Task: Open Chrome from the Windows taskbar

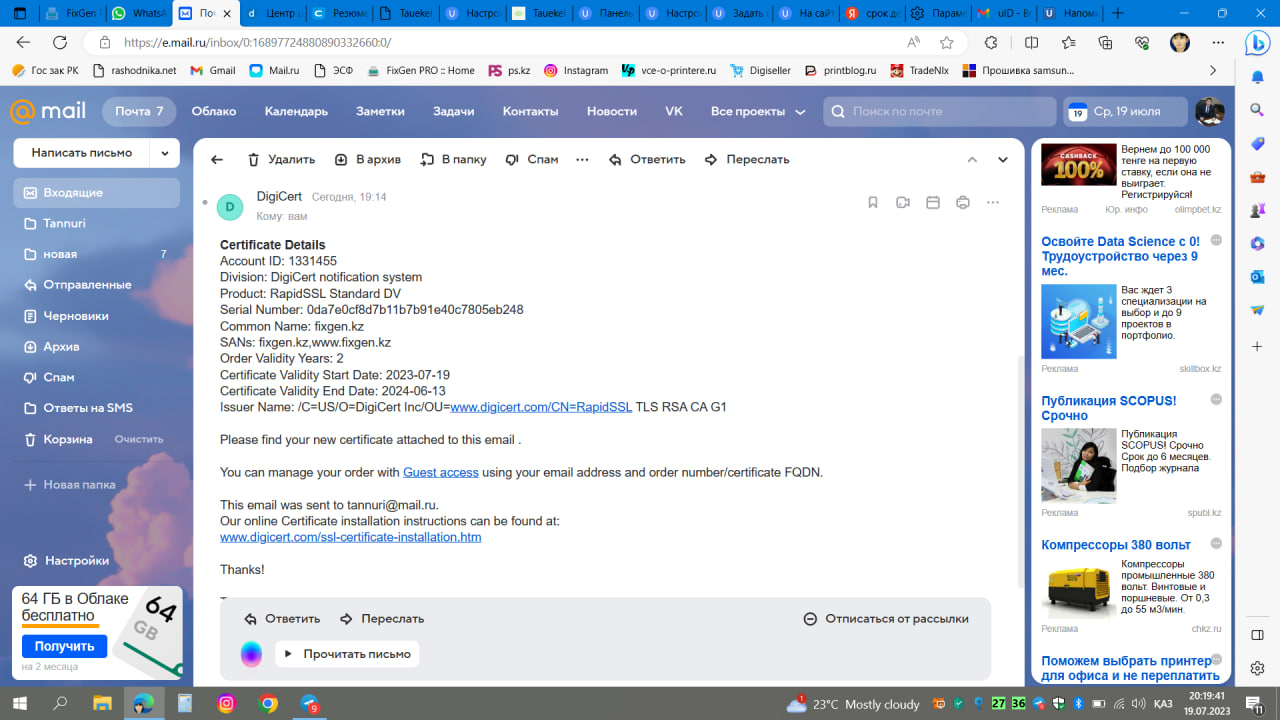Action: tap(268, 704)
